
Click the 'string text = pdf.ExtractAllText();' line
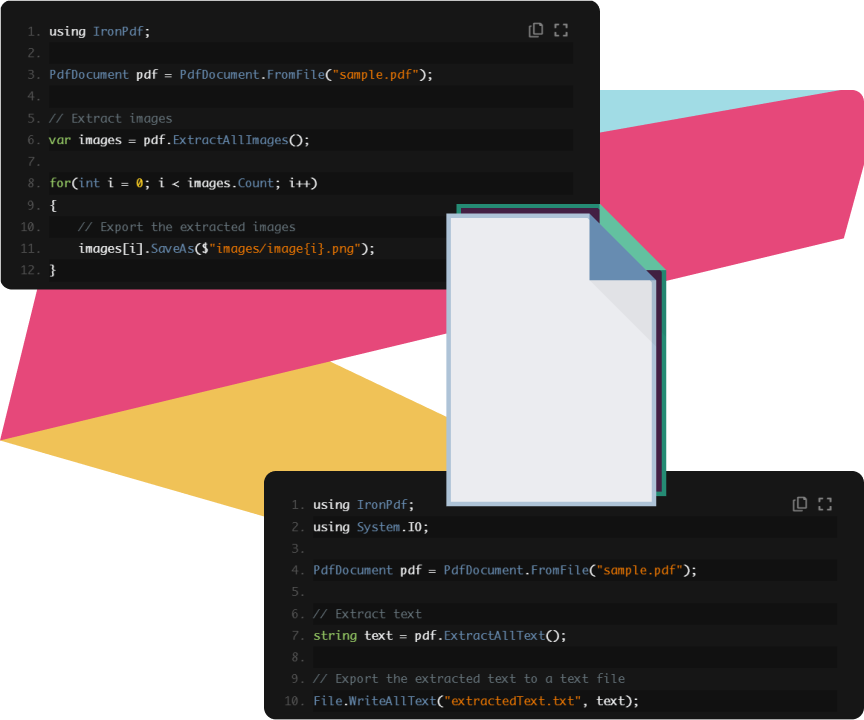tap(439, 635)
